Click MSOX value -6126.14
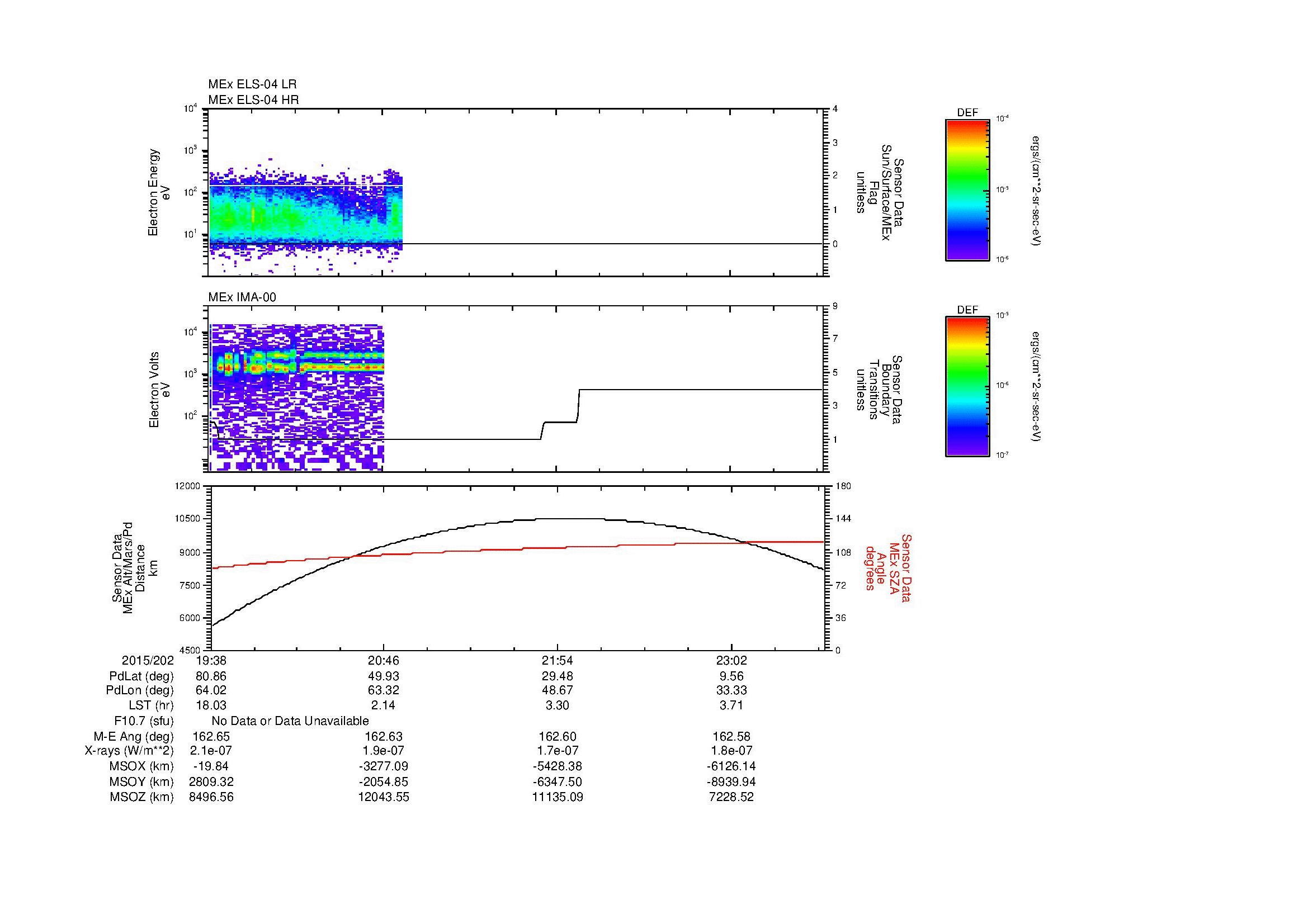Screen dimensions: 1308x924 pos(731,766)
